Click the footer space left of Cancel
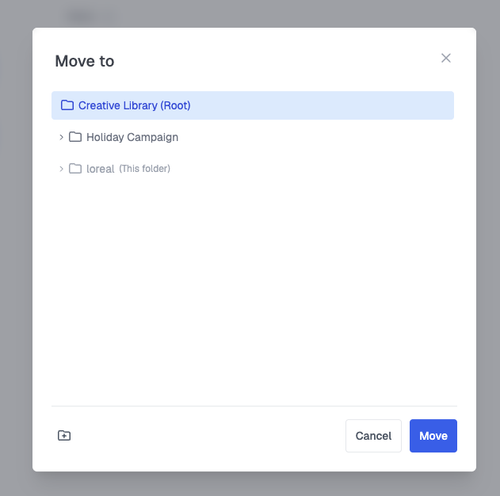 [x=207, y=436]
